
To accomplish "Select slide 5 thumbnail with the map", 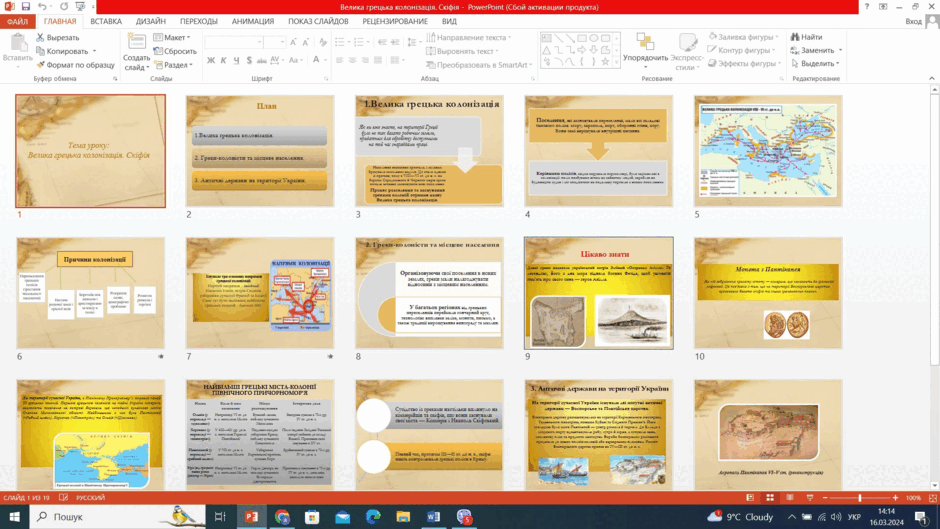I will (768, 151).
